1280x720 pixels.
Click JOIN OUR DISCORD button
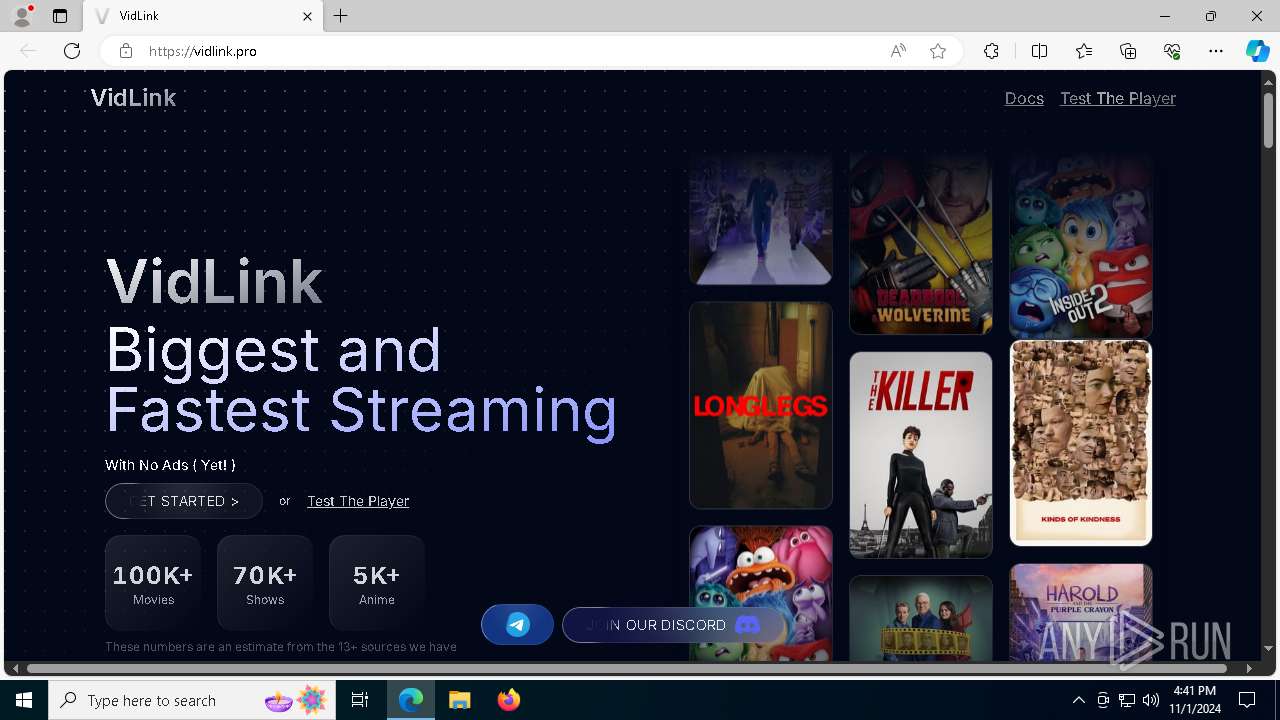point(673,625)
